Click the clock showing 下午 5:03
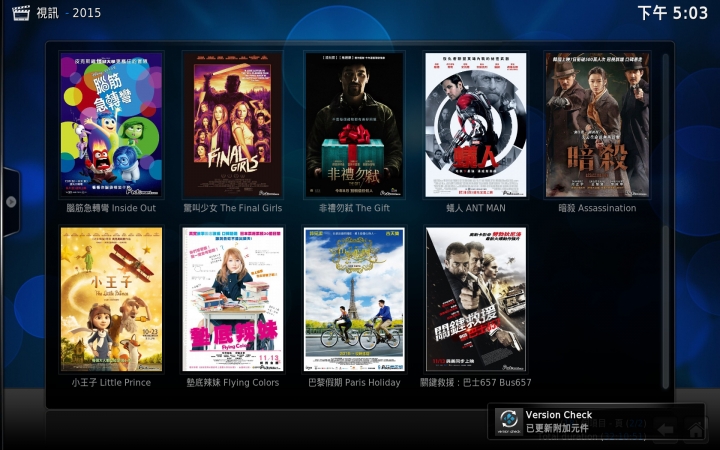This screenshot has width=720, height=450. (673, 13)
